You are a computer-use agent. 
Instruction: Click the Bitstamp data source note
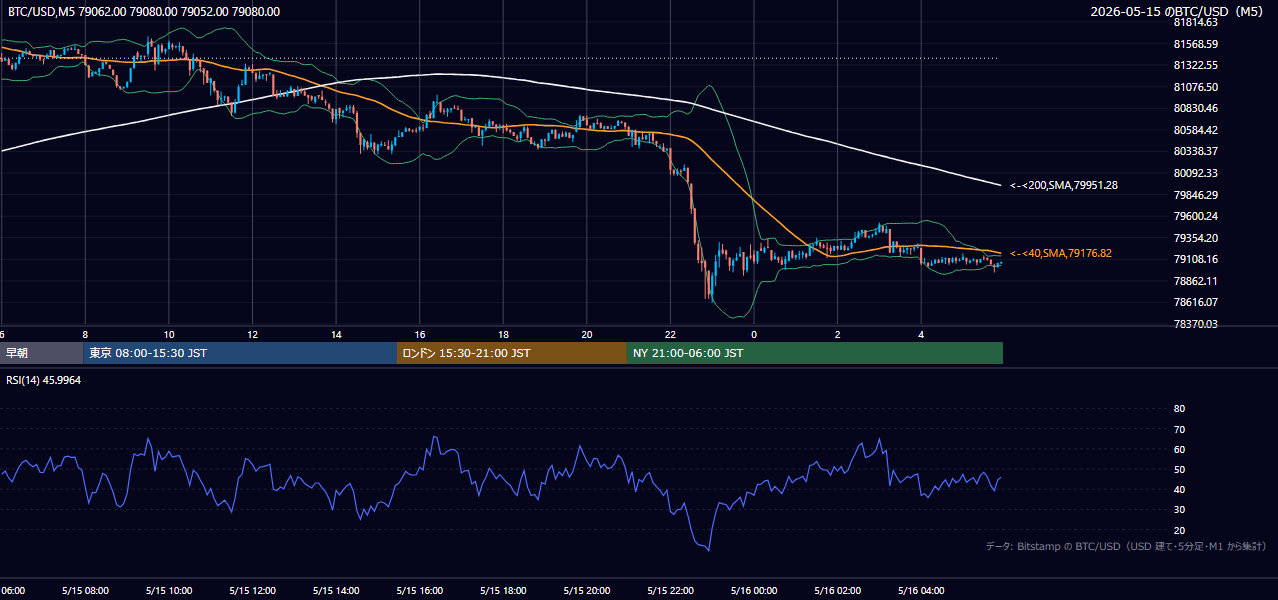(1126, 547)
